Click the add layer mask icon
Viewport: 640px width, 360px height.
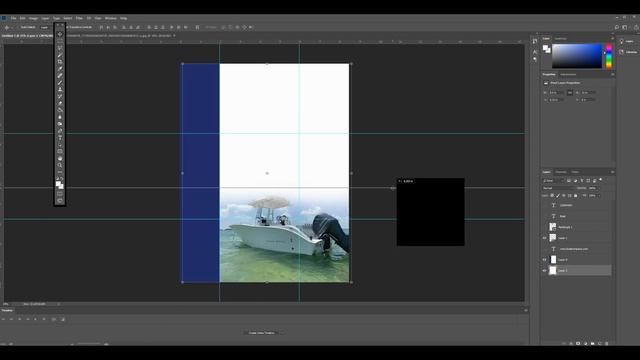coord(578,344)
